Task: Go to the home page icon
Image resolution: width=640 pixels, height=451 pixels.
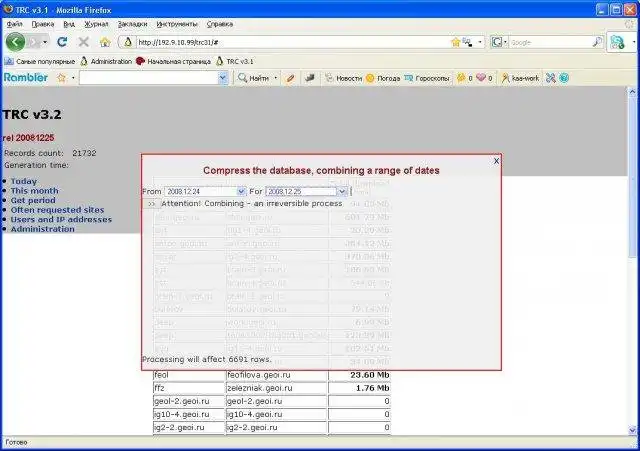Action: [x=105, y=42]
